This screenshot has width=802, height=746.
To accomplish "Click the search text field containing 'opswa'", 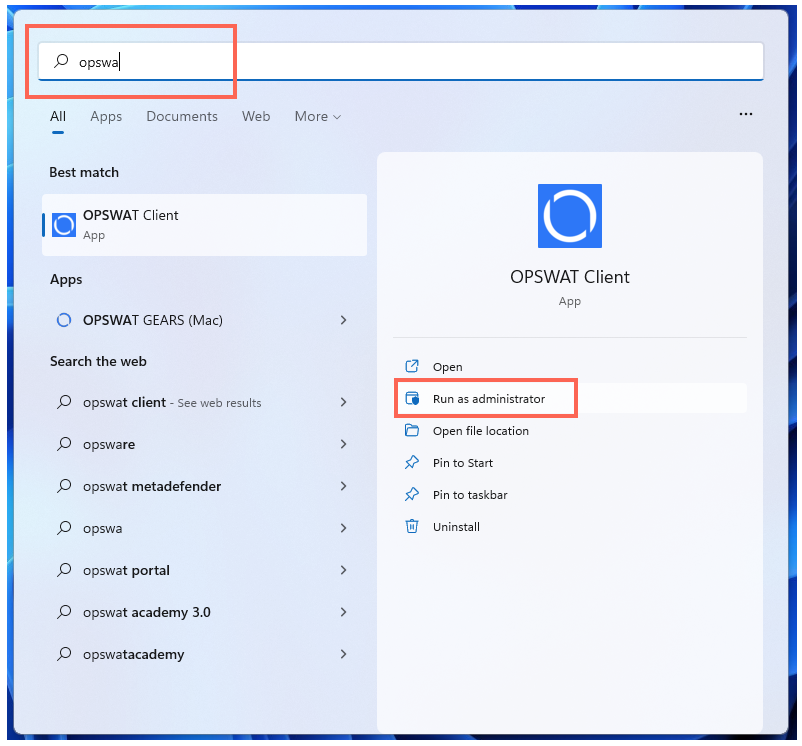I will pyautogui.click(x=400, y=61).
